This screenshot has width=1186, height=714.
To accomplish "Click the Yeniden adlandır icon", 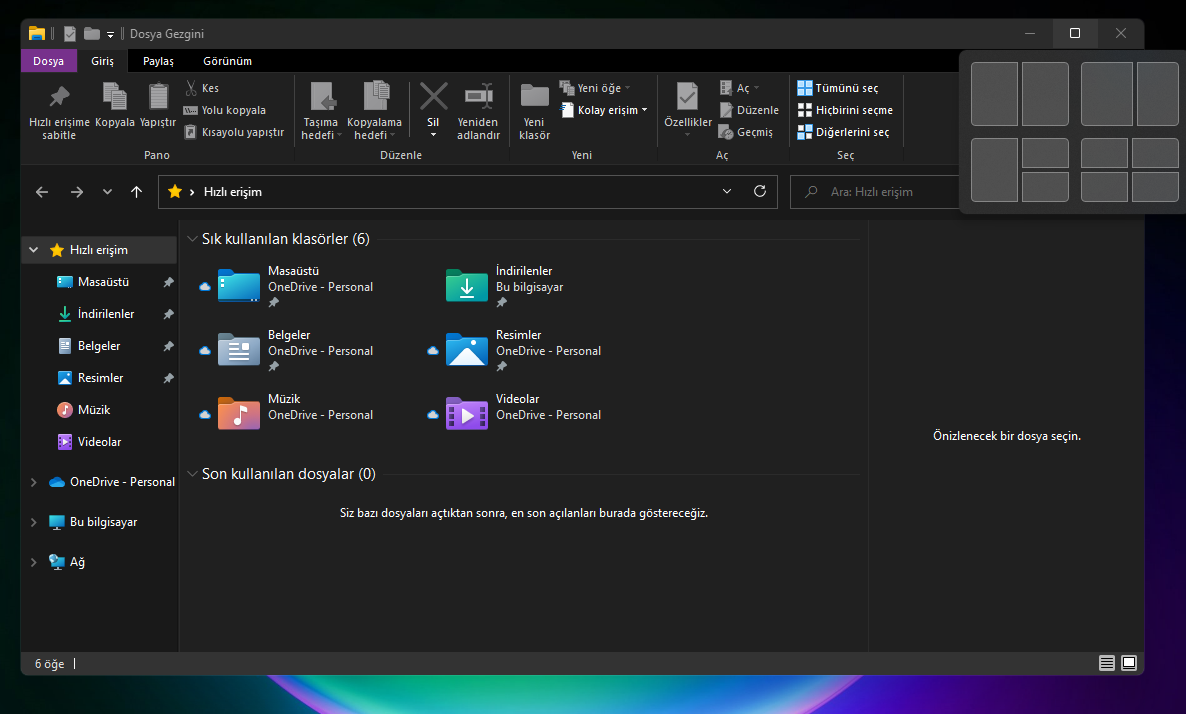I will tap(478, 97).
